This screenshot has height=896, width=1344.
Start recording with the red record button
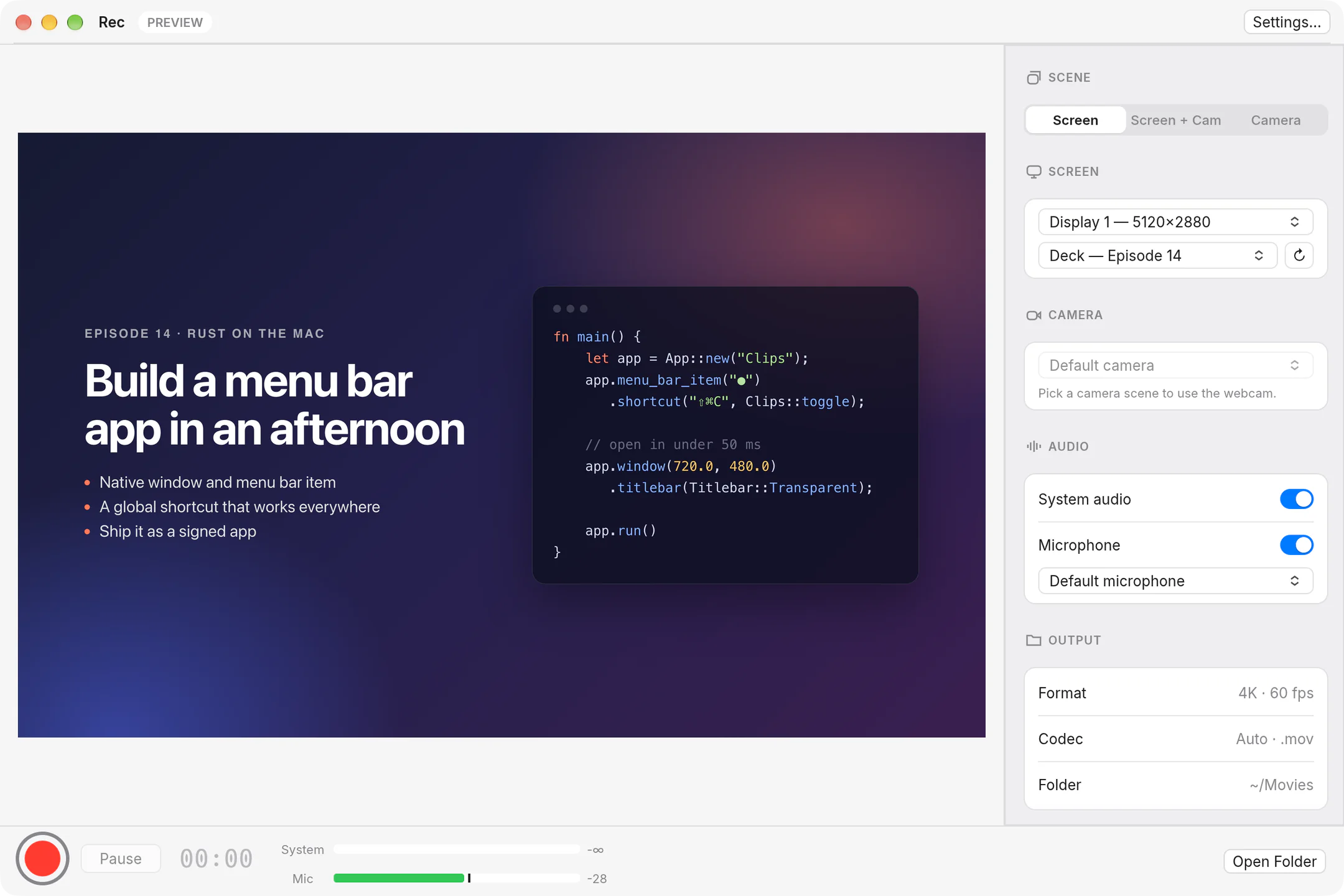[x=42, y=859]
